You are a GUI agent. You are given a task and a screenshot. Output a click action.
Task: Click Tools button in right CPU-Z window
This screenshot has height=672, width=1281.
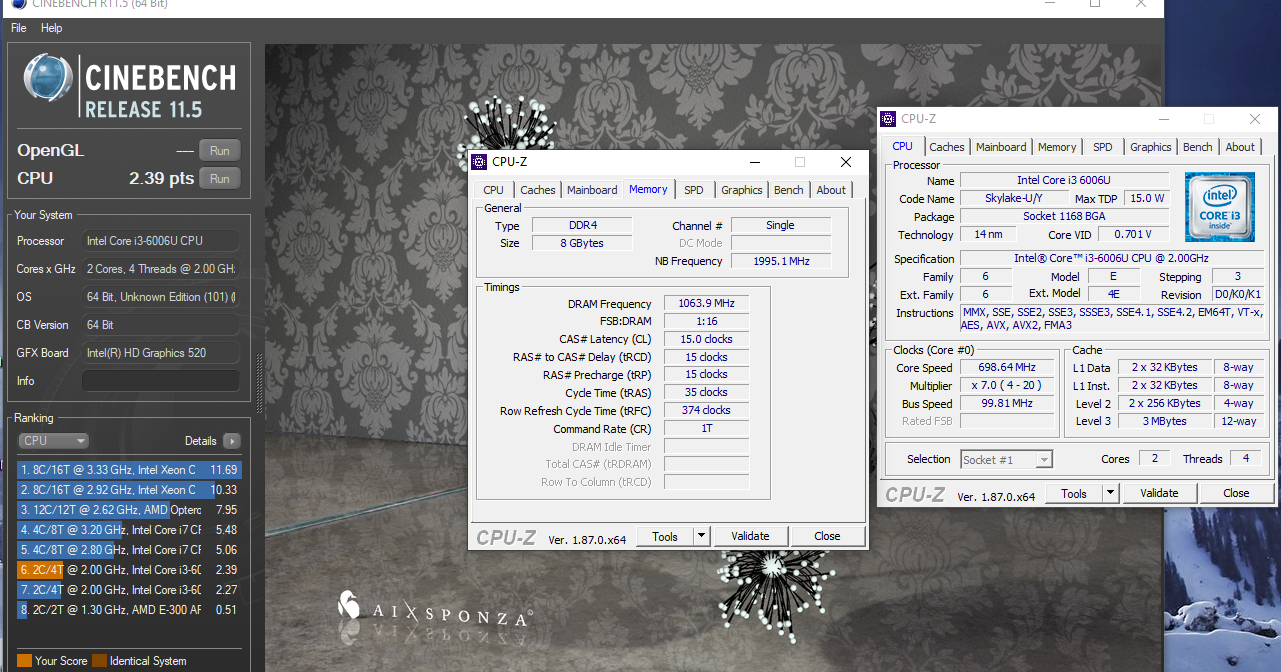point(1074,494)
